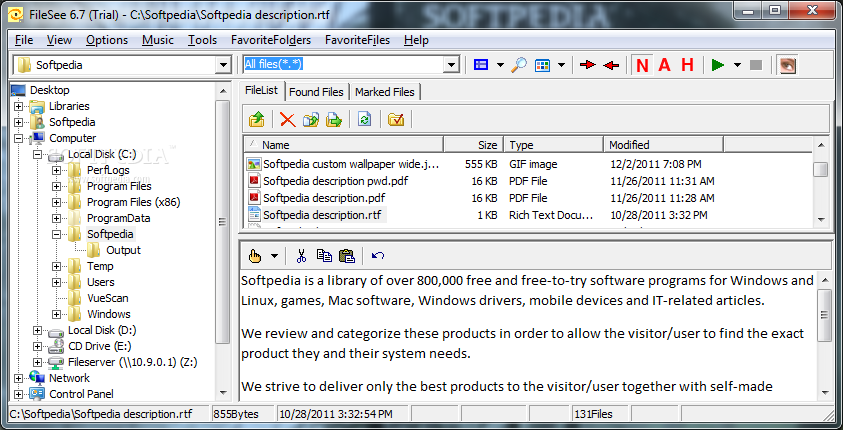The width and height of the screenshot is (843, 430).
Task: Collapse Local Disk (C:) node
Action: tap(38, 154)
